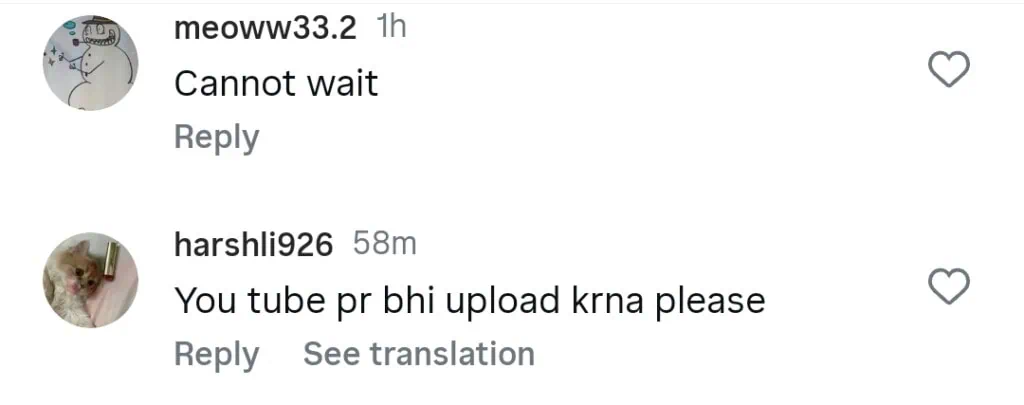Show translation of harshli926's comment
The image size is (1024, 405).
[419, 354]
